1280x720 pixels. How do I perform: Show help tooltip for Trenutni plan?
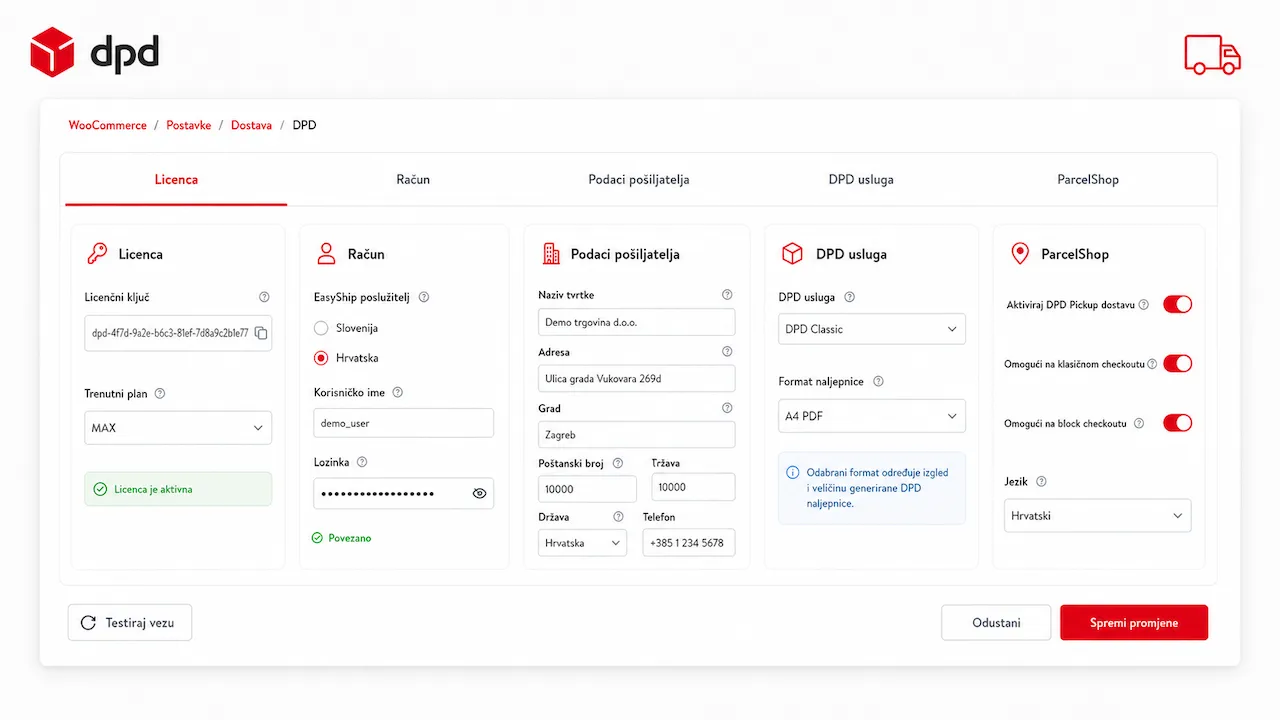pyautogui.click(x=160, y=394)
